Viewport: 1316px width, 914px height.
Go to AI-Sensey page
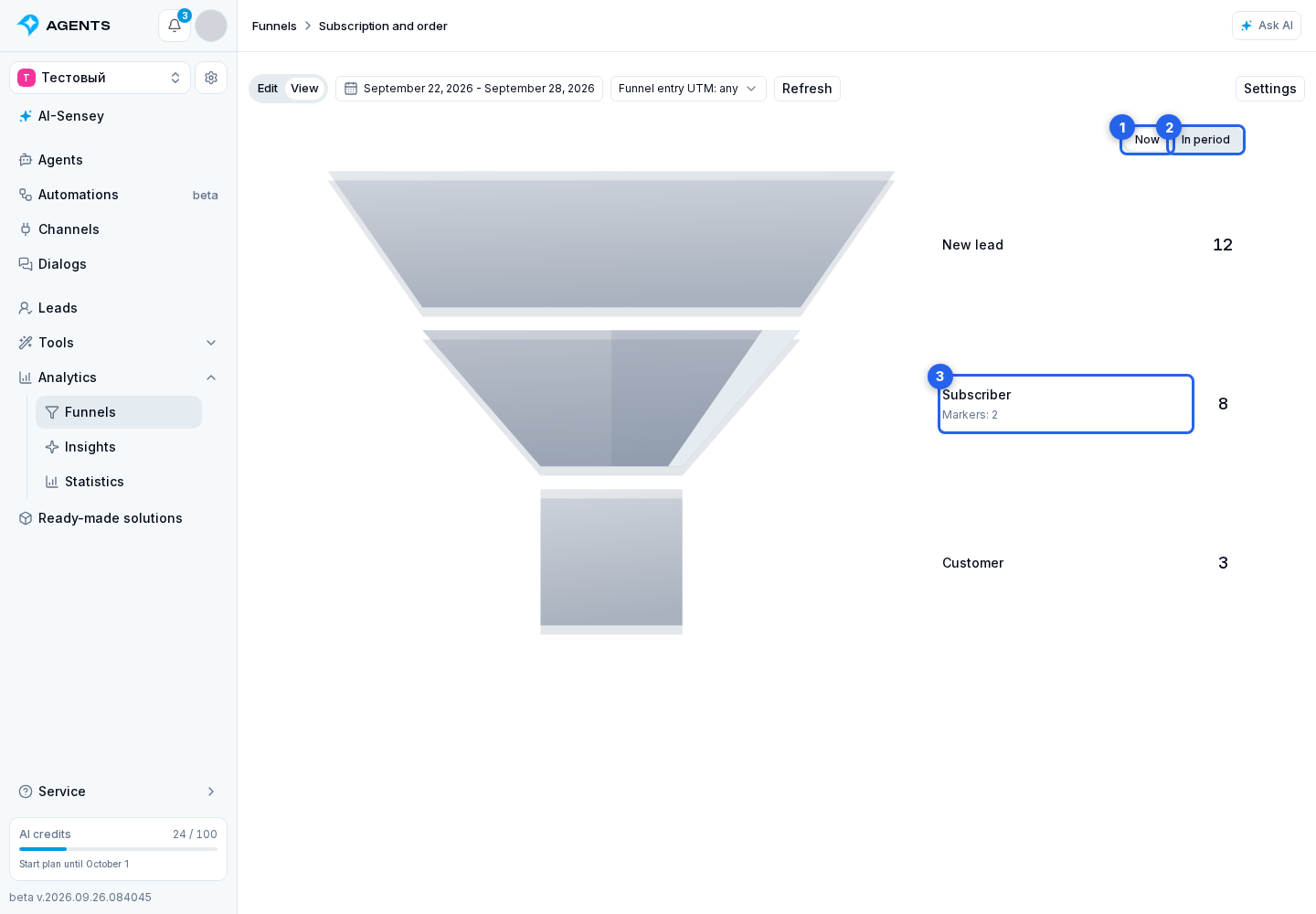[x=119, y=116]
